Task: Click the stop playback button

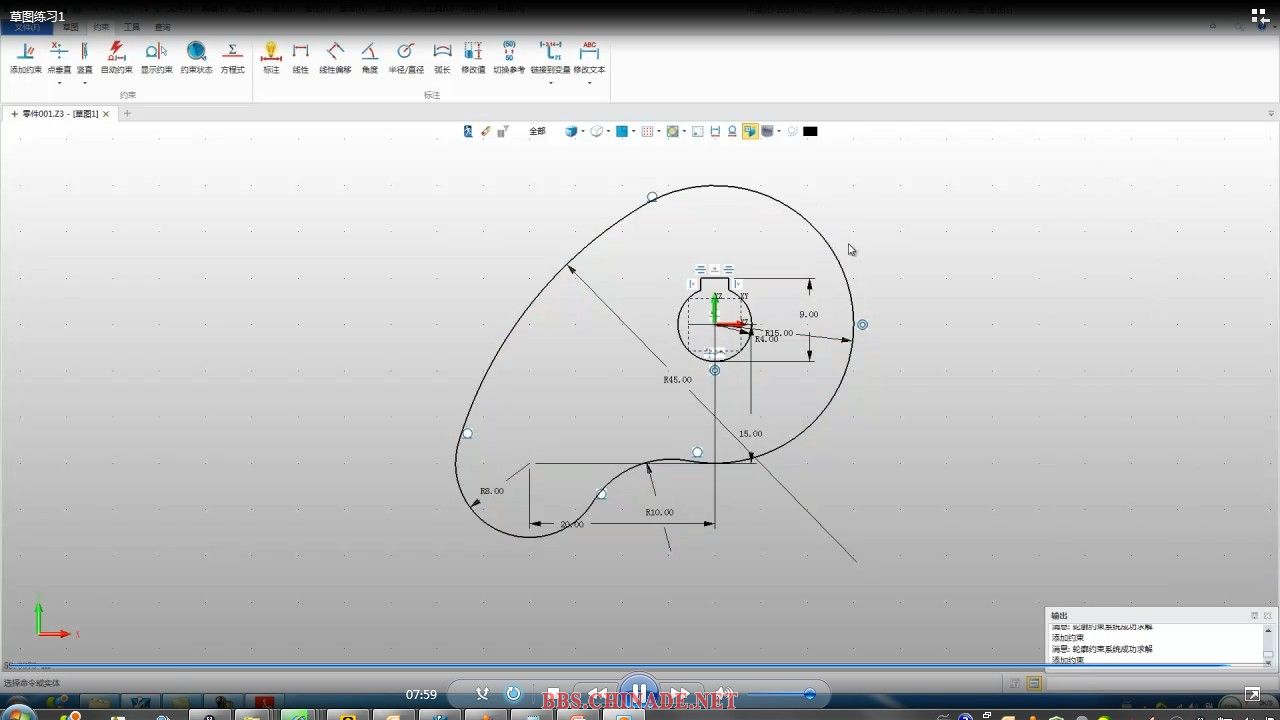Action: 553,694
